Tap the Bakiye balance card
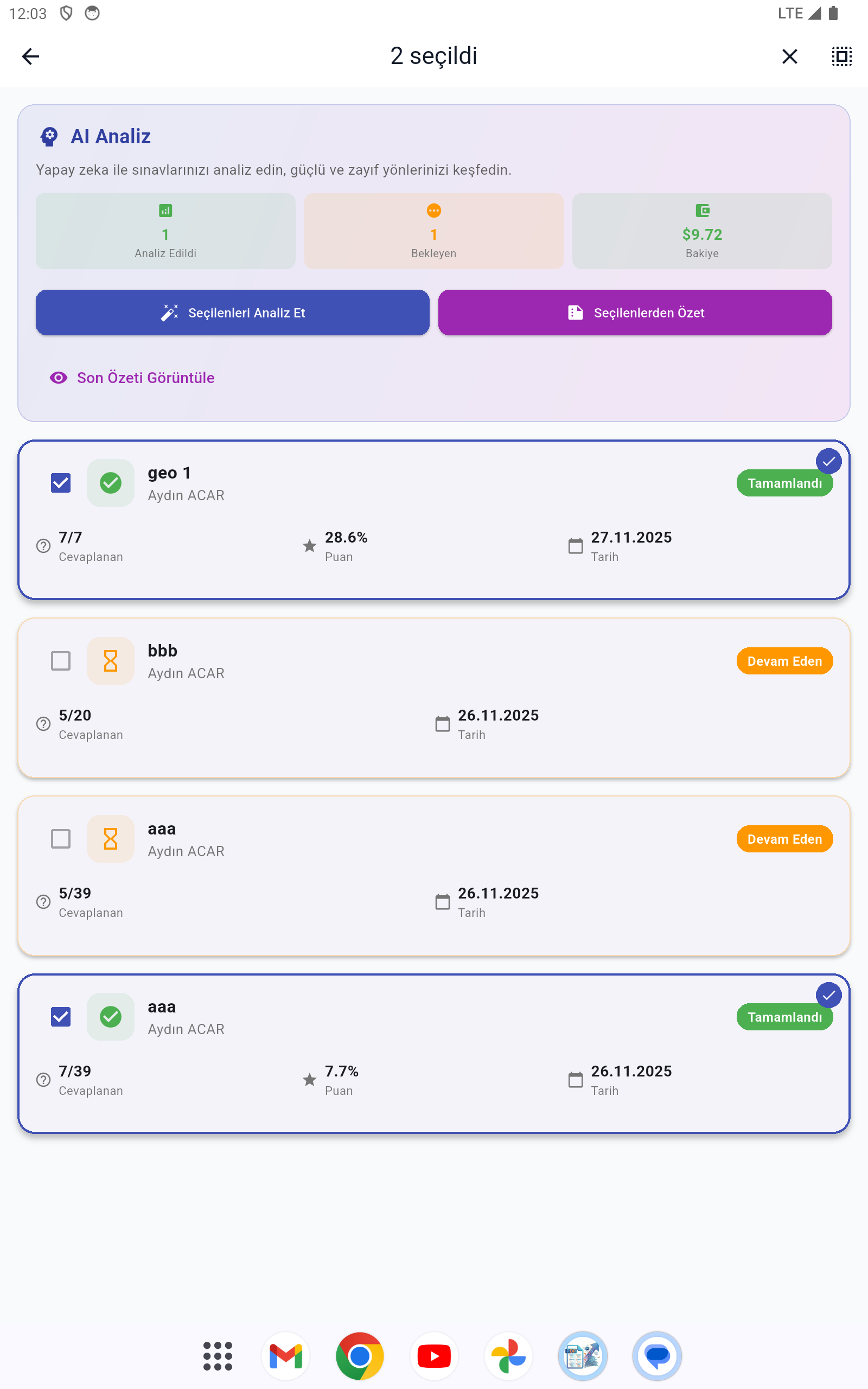Image resolution: width=868 pixels, height=1389 pixels. [x=701, y=231]
